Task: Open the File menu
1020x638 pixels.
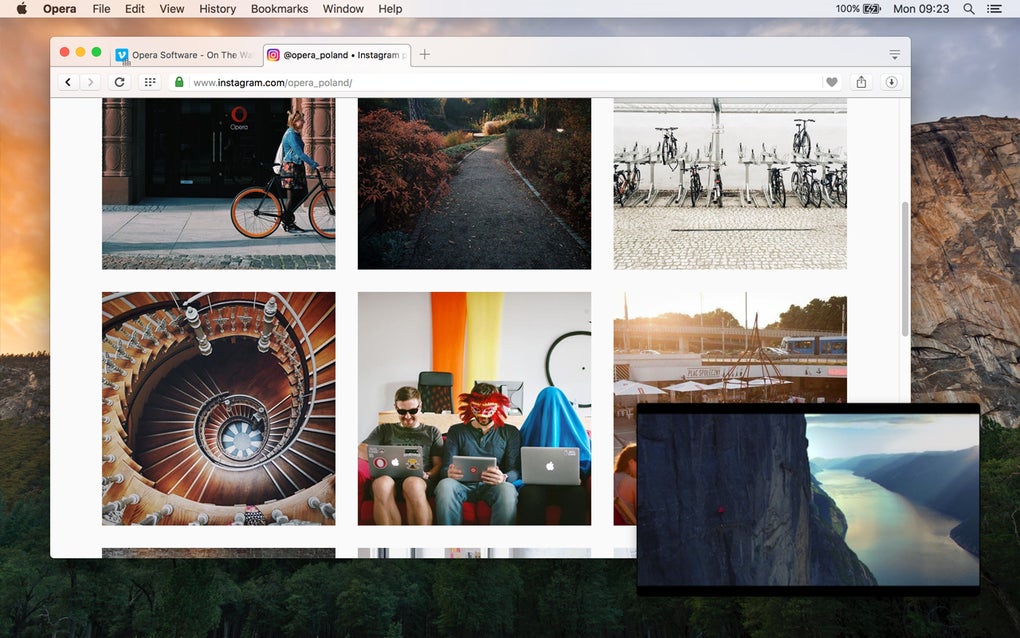Action: coord(101,8)
